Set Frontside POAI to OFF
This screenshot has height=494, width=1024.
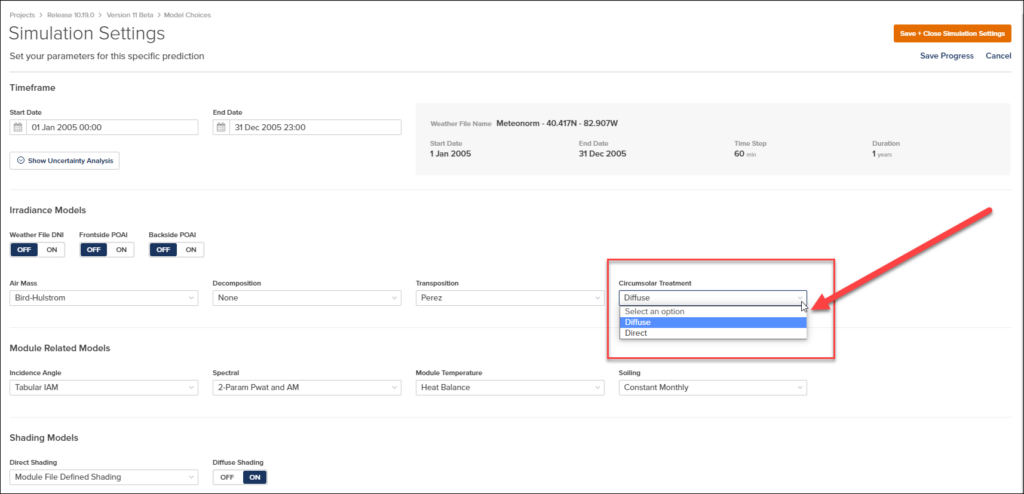[x=93, y=250]
